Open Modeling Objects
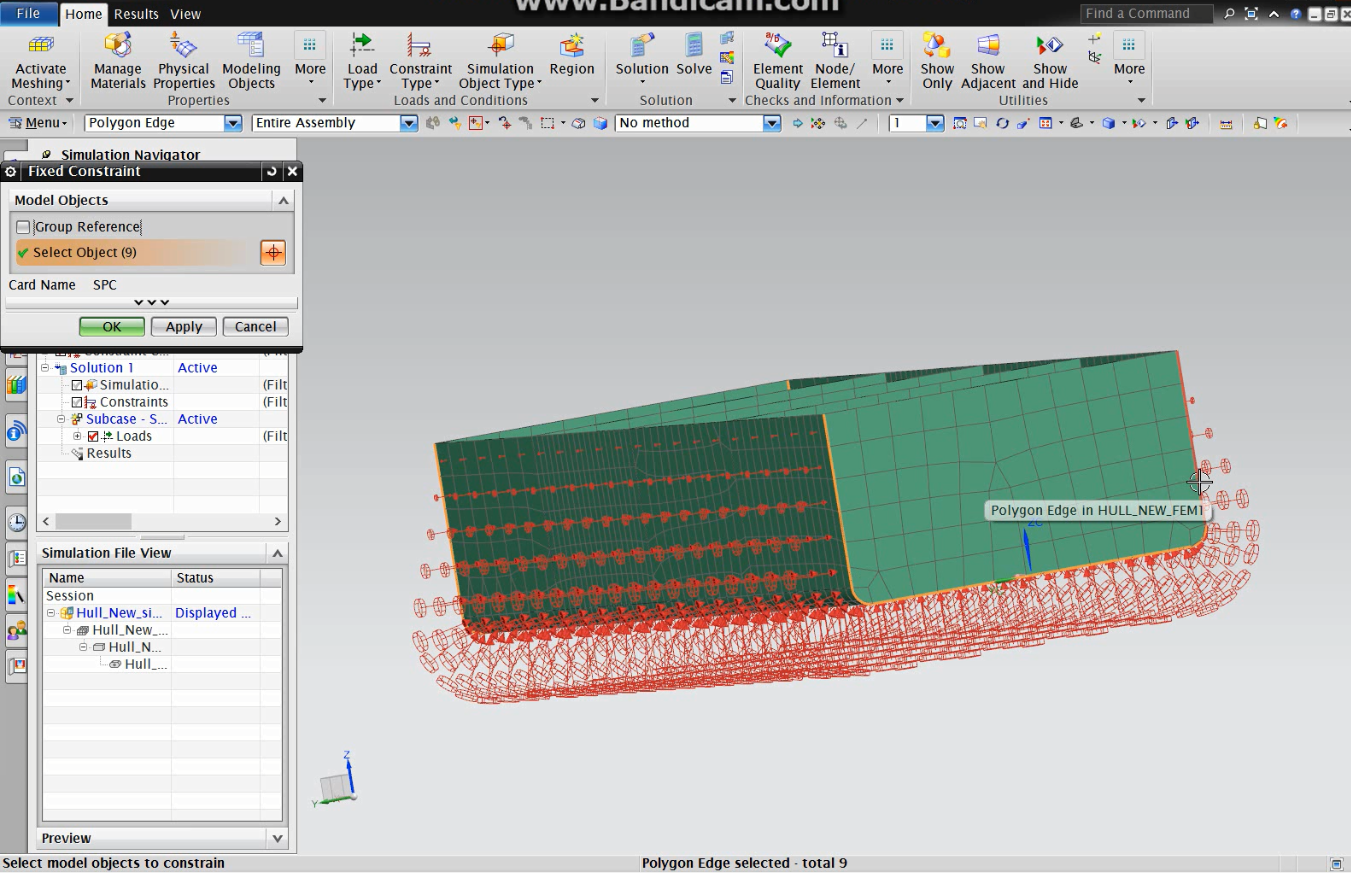The width and height of the screenshot is (1351, 873). 251,61
